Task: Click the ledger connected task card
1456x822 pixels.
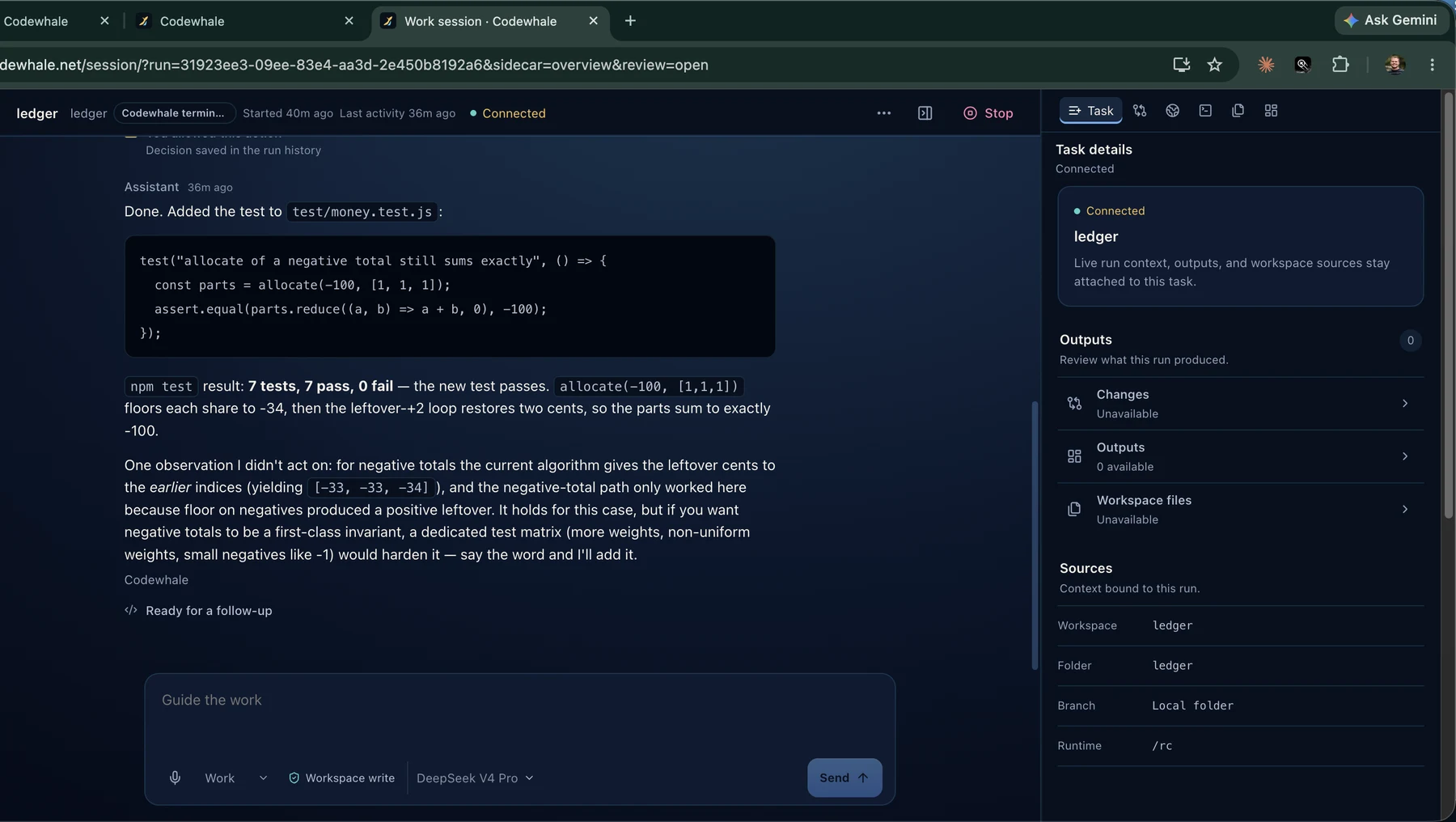Action: (x=1240, y=247)
